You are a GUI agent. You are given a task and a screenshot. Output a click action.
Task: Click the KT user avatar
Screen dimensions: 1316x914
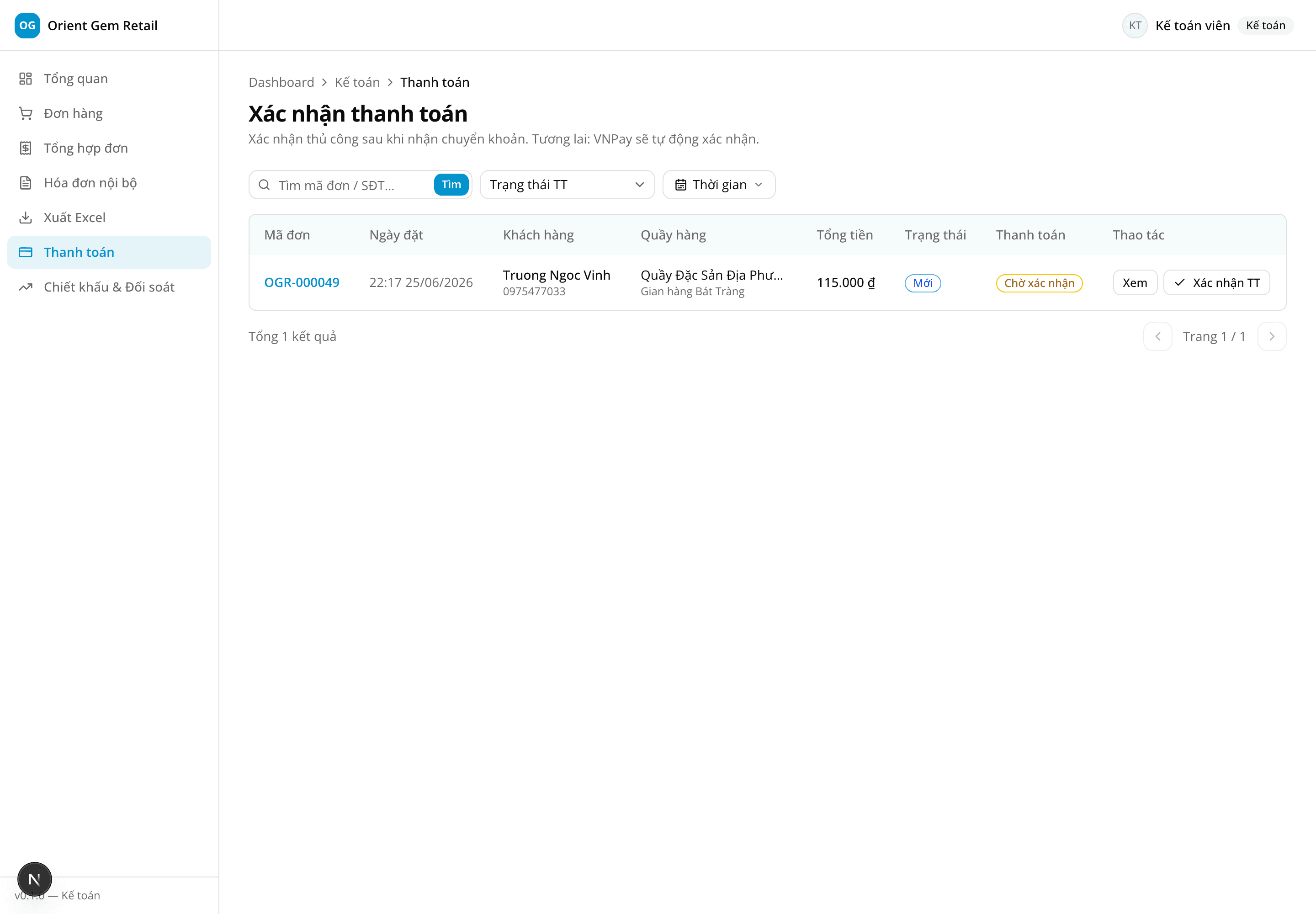coord(1135,25)
